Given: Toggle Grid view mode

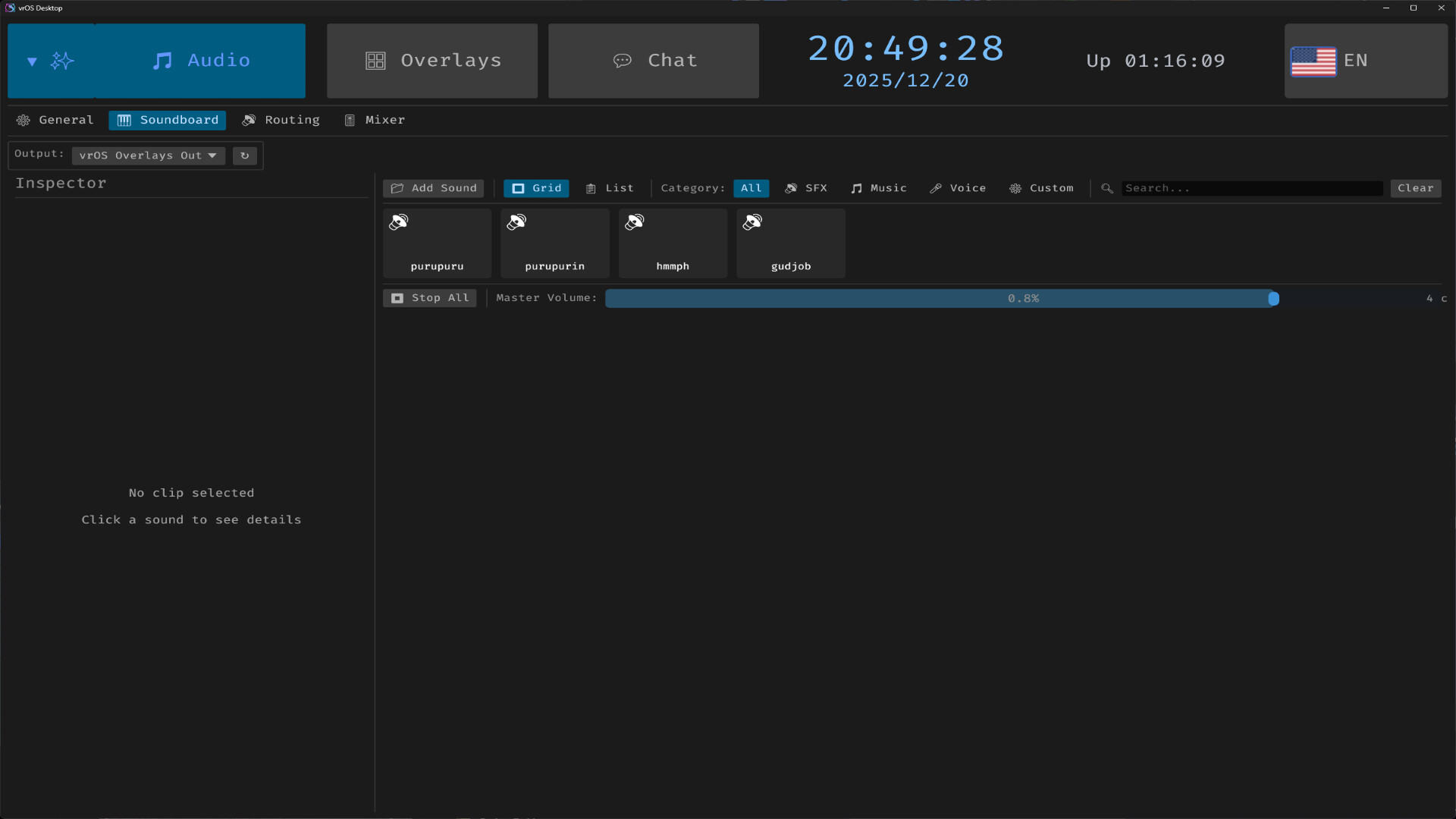Looking at the screenshot, I should (536, 188).
